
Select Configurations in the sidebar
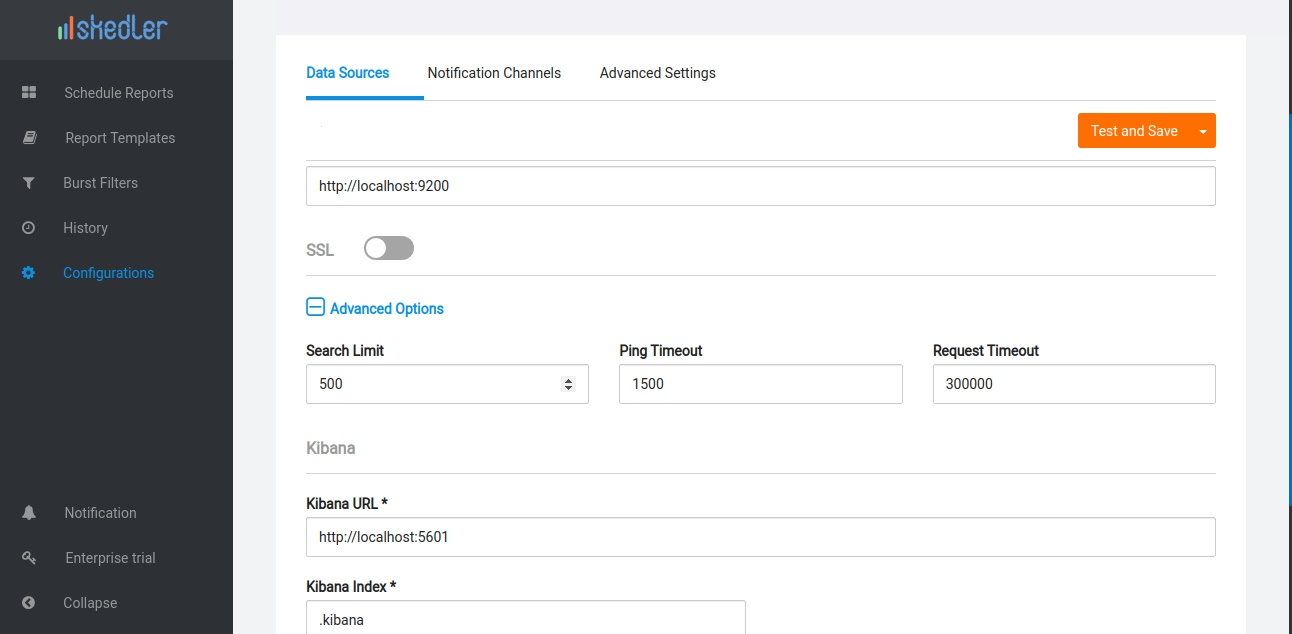point(108,273)
